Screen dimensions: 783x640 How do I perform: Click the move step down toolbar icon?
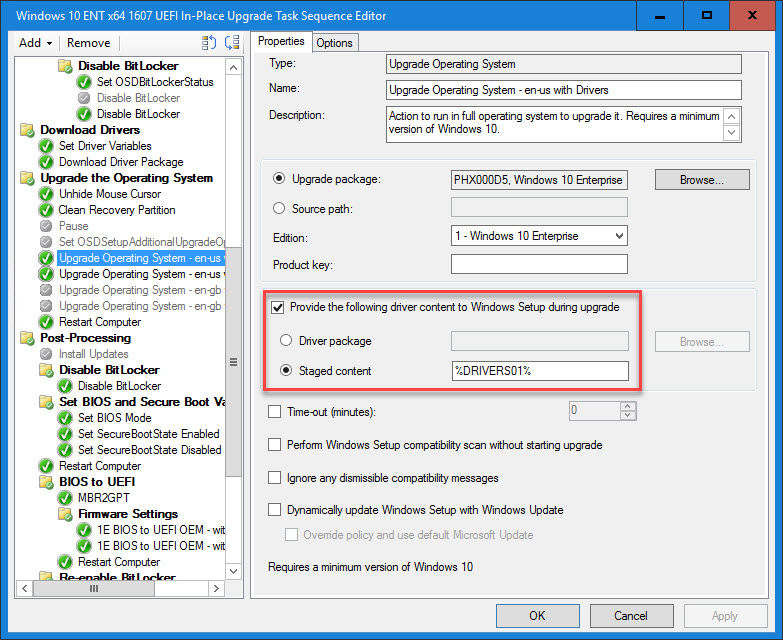(x=232, y=43)
